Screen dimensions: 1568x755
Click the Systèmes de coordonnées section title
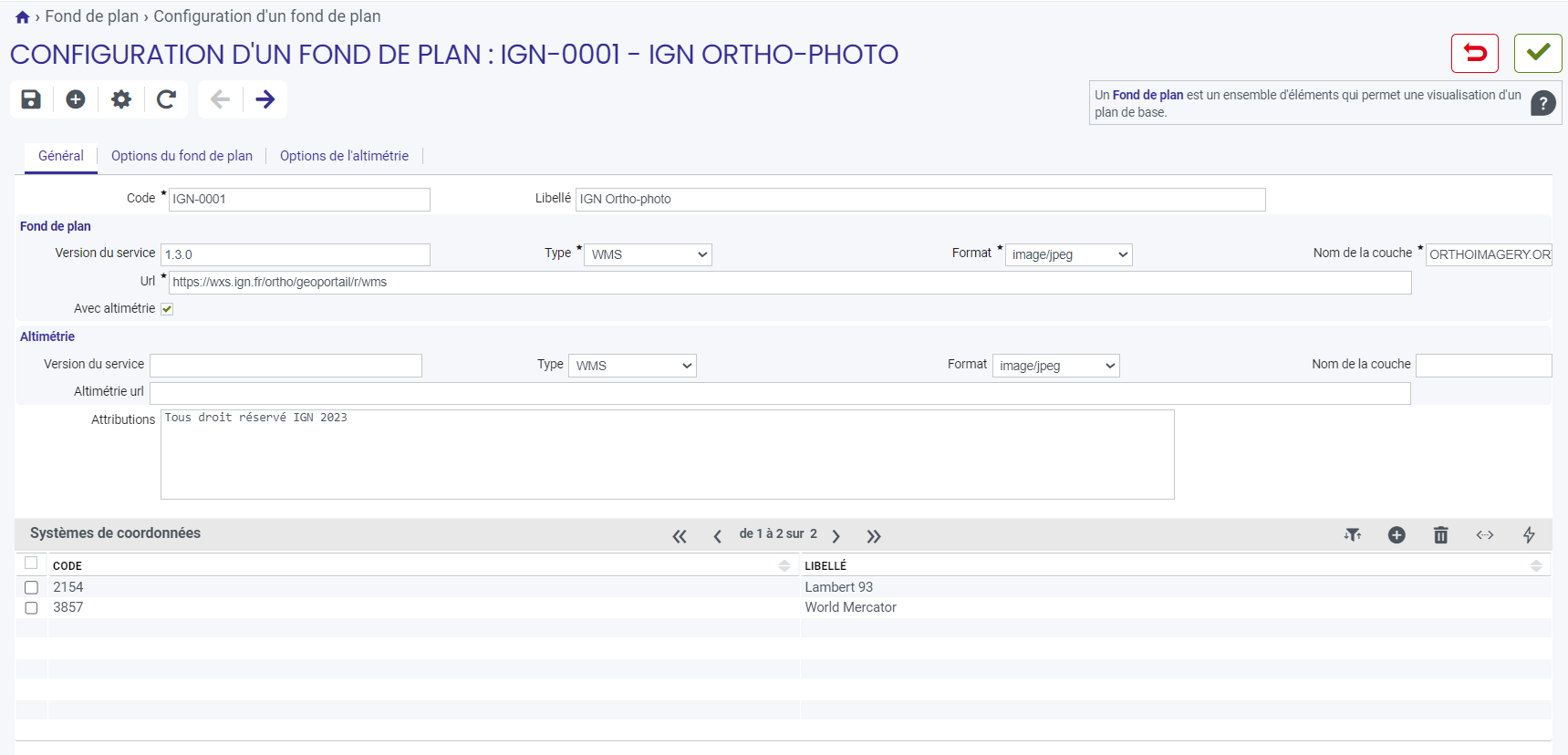pyautogui.click(x=115, y=533)
